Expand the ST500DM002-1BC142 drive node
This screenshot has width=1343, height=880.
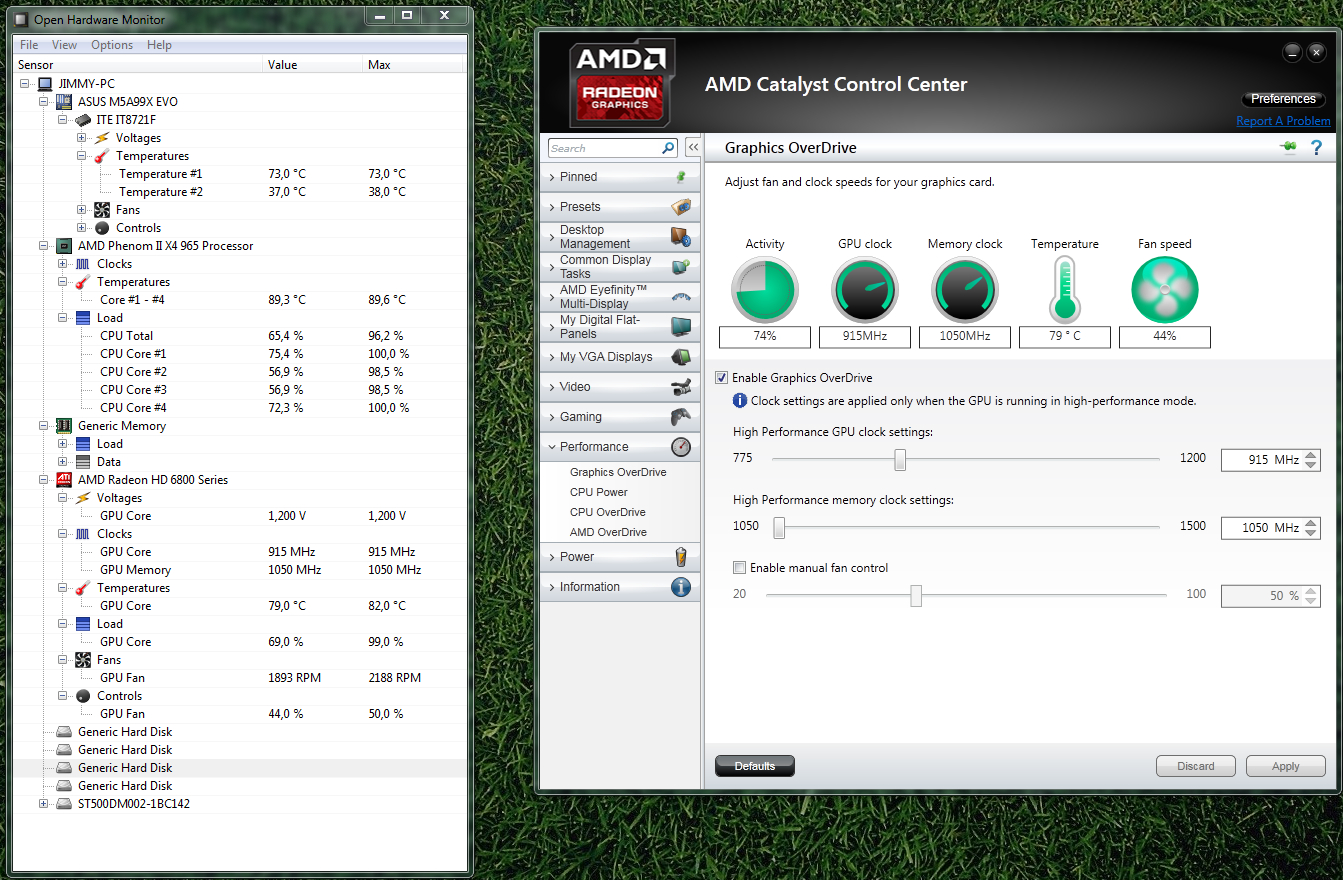(x=44, y=804)
